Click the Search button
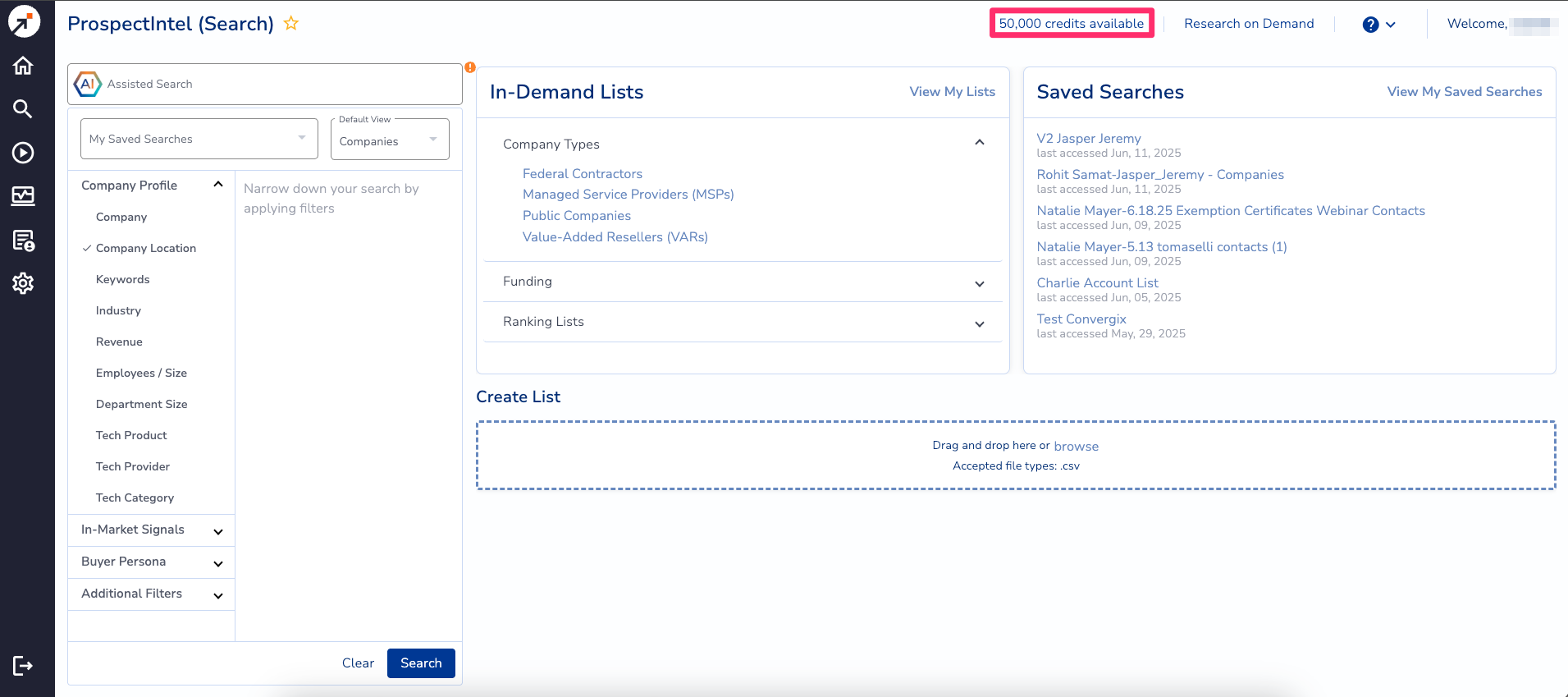The width and height of the screenshot is (1568, 697). (421, 663)
